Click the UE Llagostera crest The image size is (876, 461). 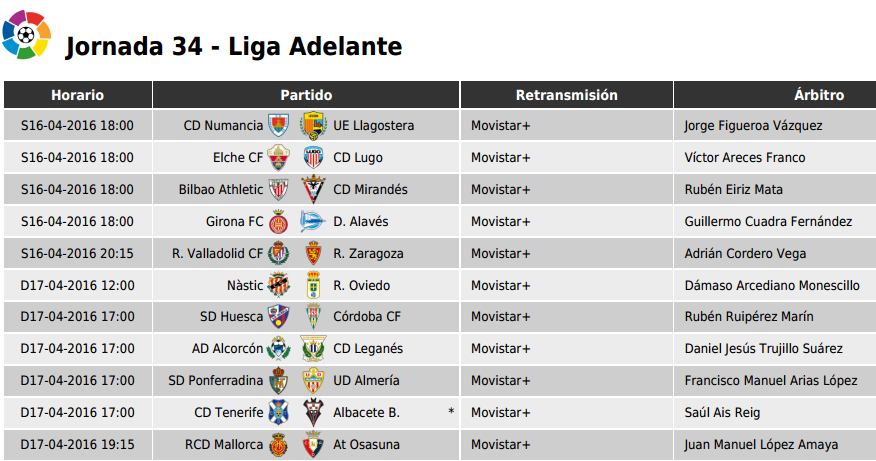[313, 126]
